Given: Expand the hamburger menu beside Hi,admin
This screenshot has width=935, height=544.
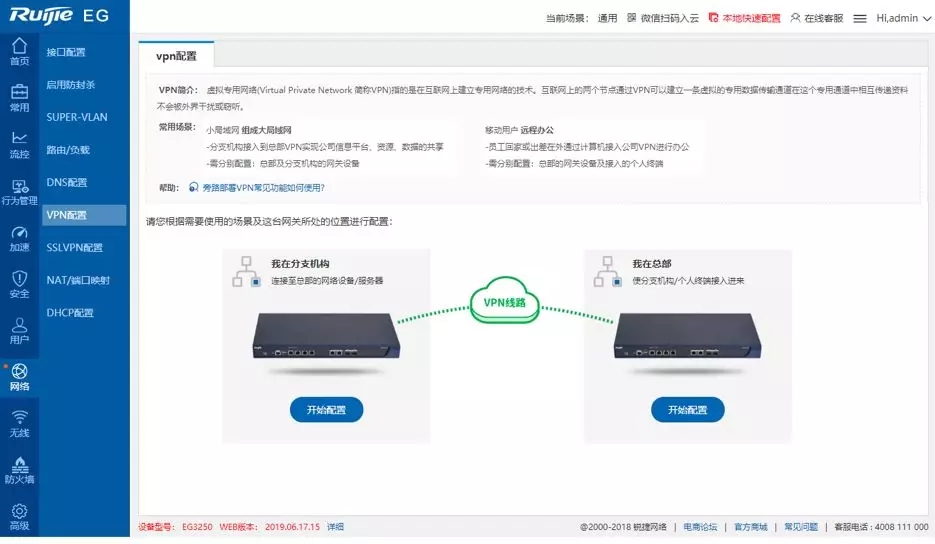Looking at the screenshot, I should point(859,18).
